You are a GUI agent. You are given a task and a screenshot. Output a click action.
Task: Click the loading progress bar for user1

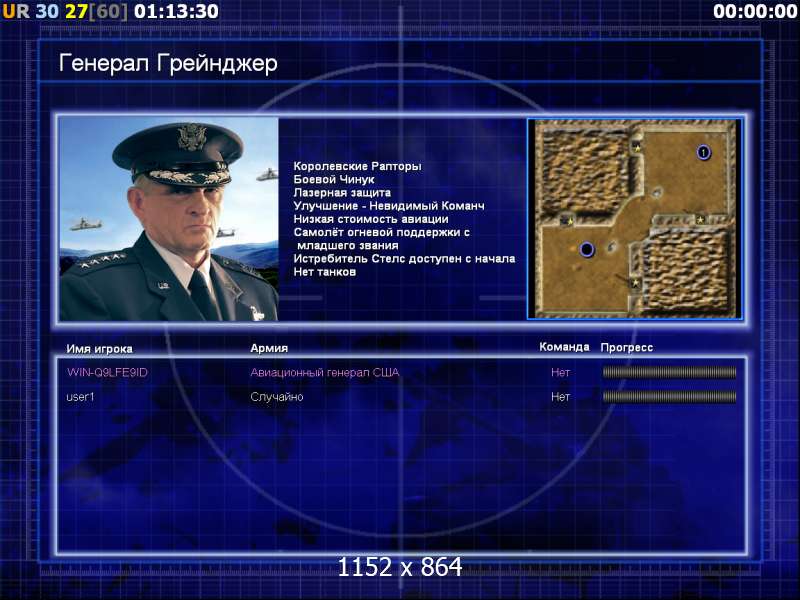[x=669, y=396]
